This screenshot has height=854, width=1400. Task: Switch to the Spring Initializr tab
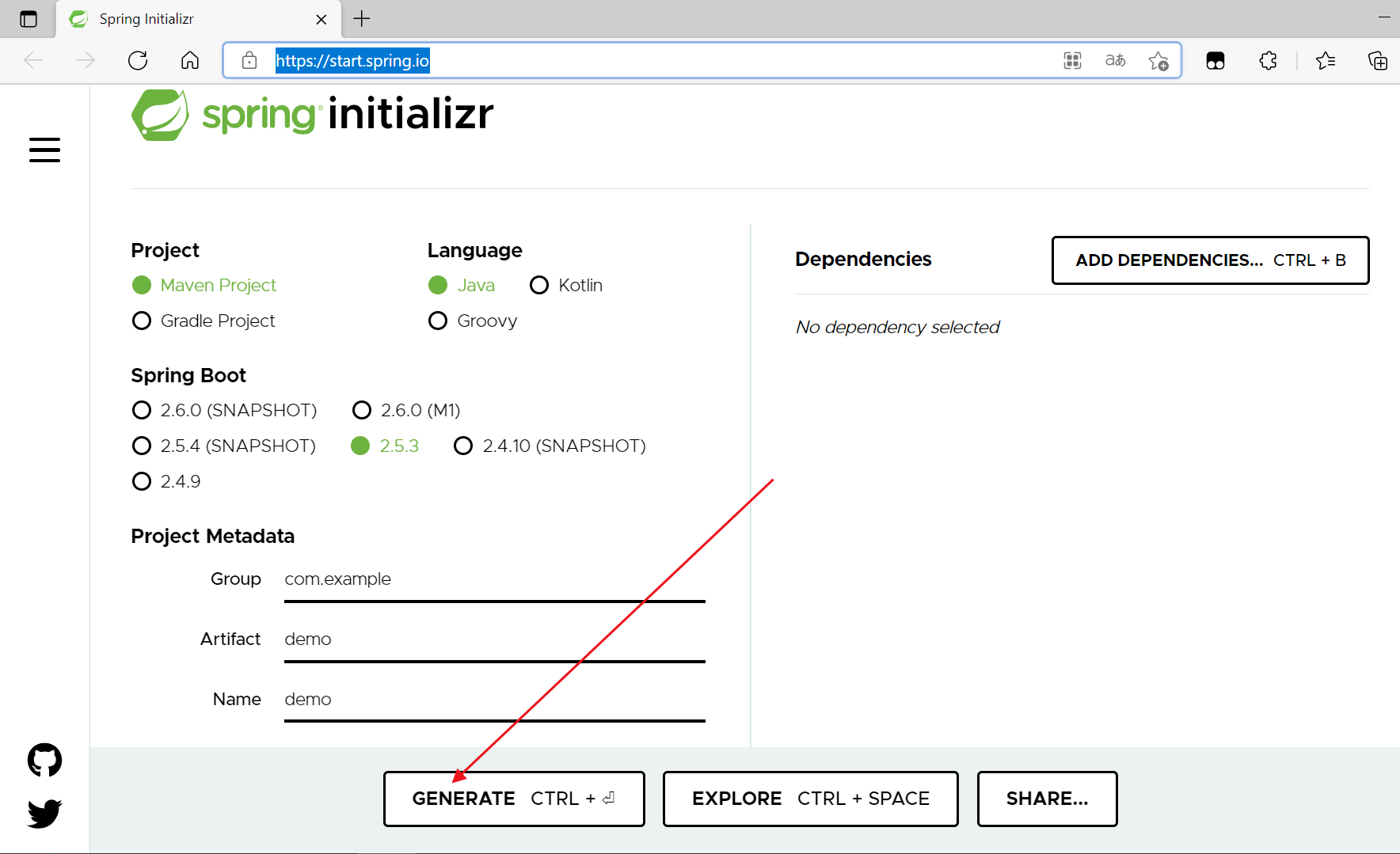(198, 19)
